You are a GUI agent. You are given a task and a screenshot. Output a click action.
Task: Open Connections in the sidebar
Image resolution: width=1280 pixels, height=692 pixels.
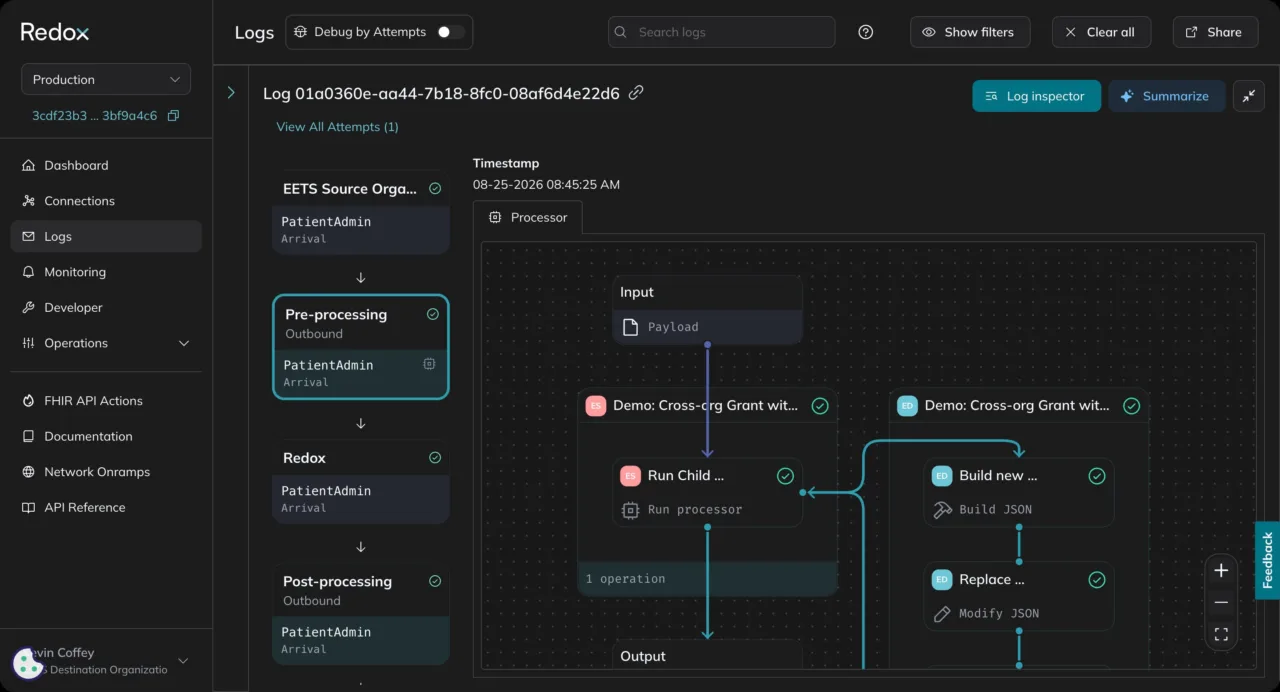(106, 201)
